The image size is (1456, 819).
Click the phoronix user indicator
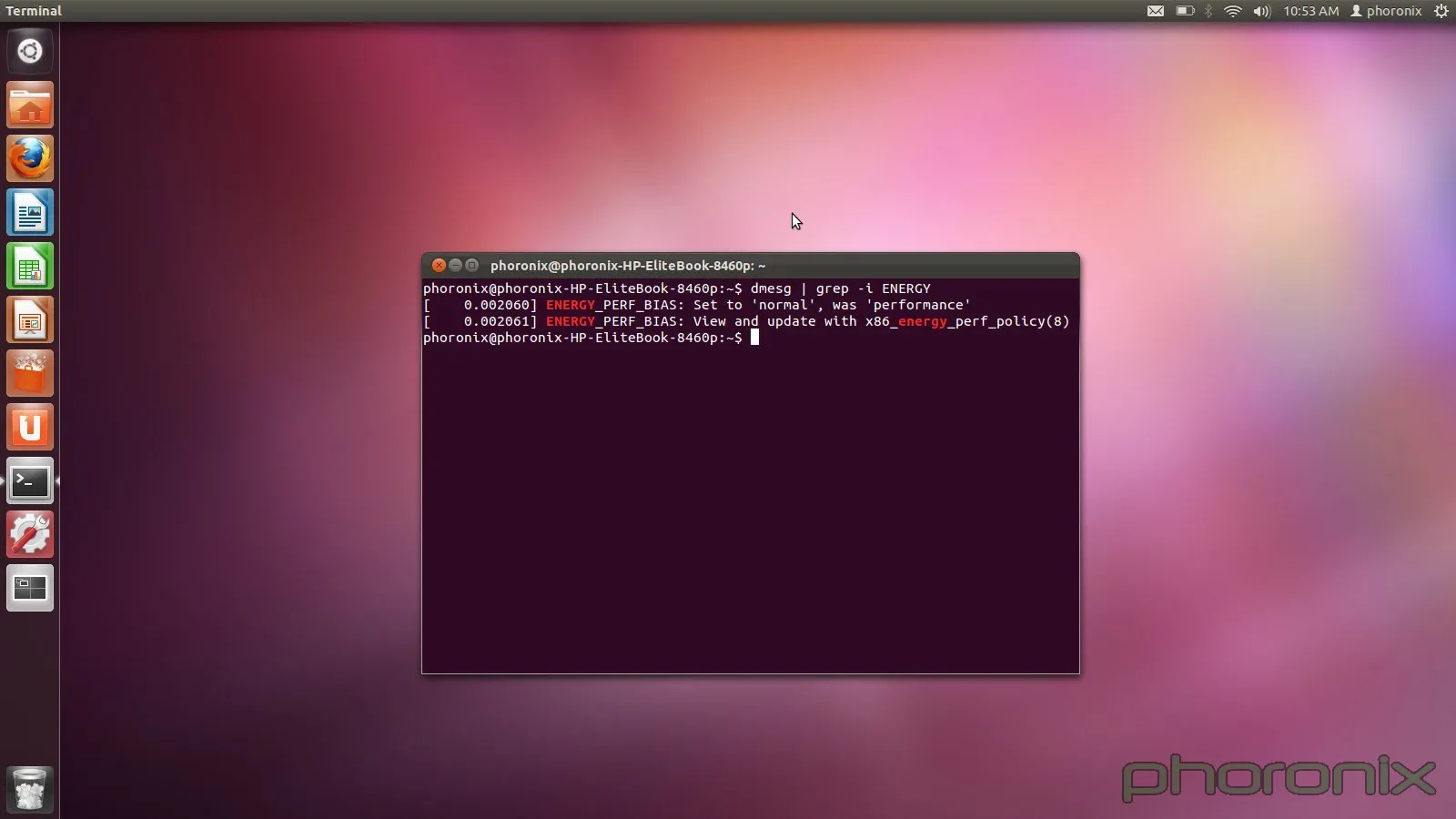click(1385, 11)
